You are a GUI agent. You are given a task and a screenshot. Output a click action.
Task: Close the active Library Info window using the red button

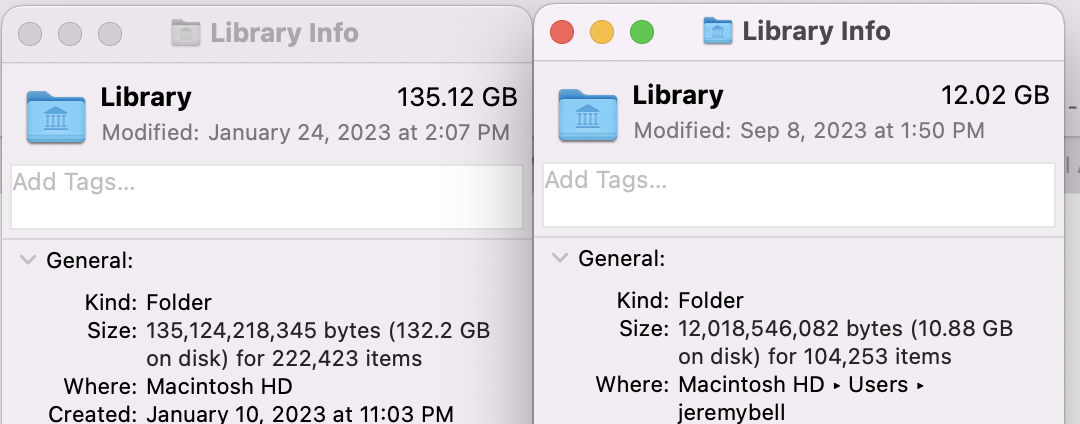pos(562,32)
